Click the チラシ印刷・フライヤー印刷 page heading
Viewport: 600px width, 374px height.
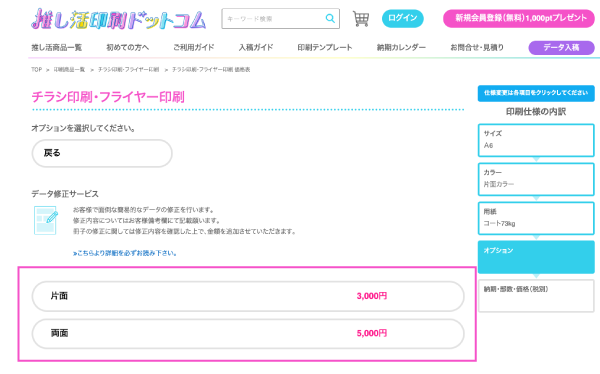[x=108, y=97]
